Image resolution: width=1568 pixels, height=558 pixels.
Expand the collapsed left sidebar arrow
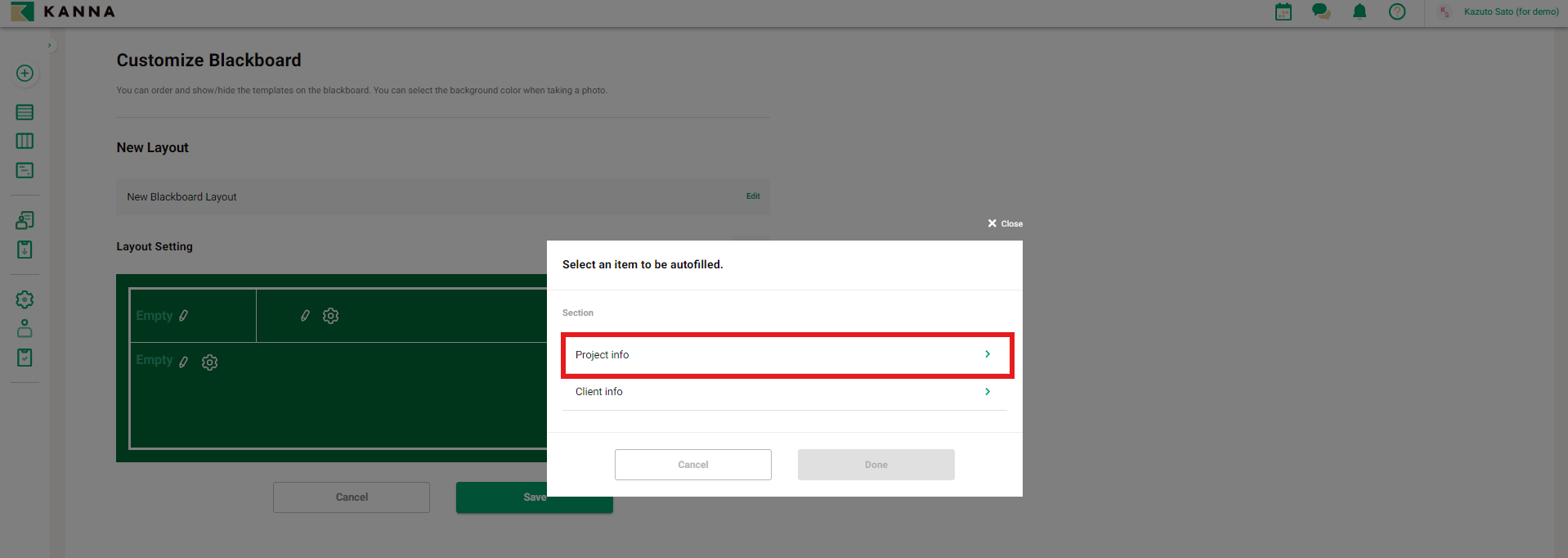50,46
